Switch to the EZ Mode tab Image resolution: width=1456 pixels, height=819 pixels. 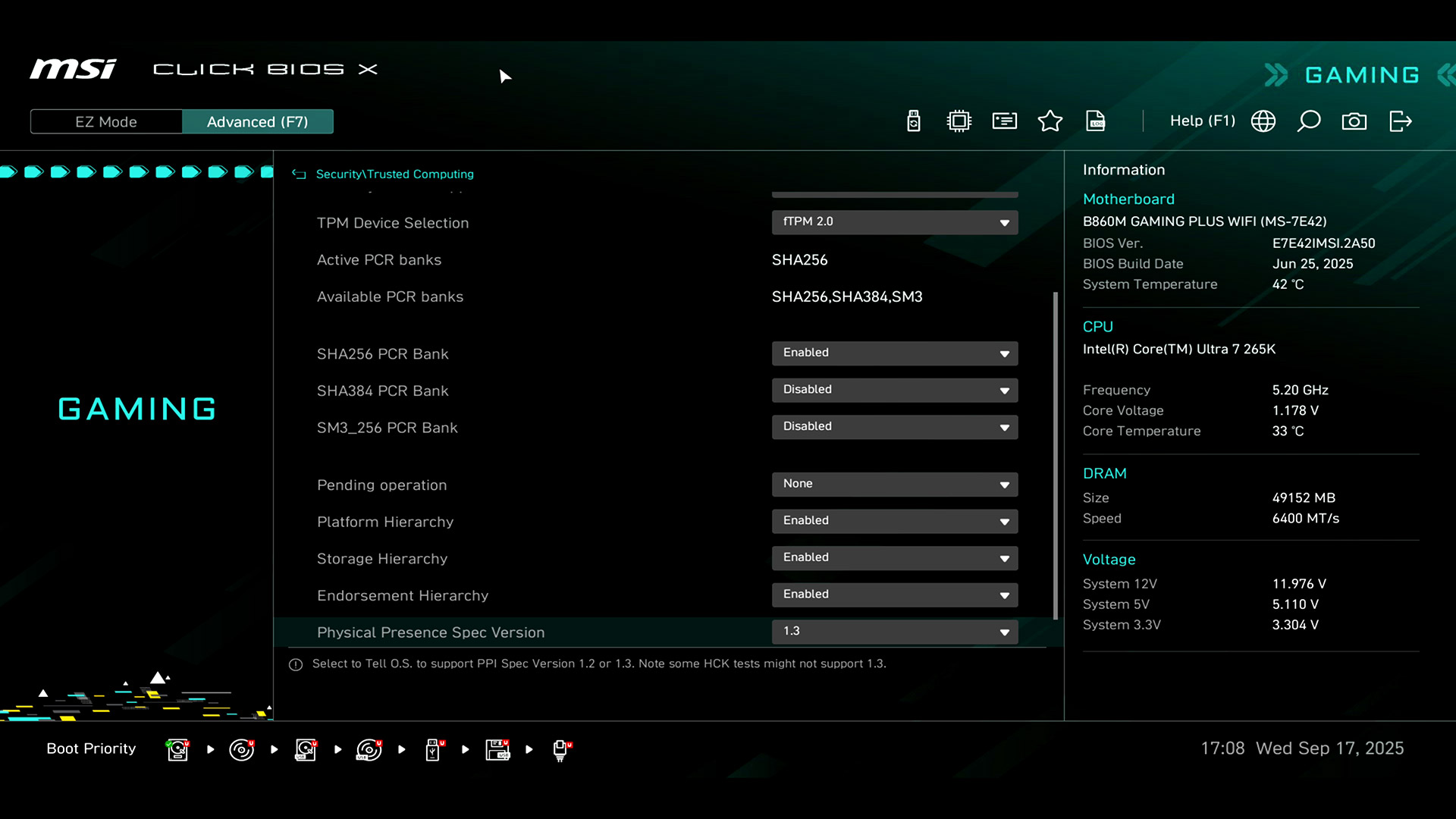tap(106, 122)
